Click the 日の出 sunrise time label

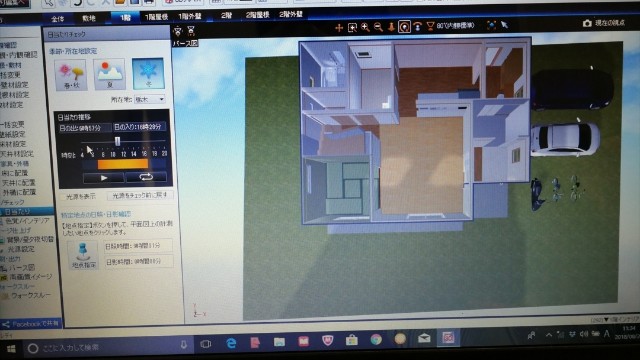pos(84,128)
